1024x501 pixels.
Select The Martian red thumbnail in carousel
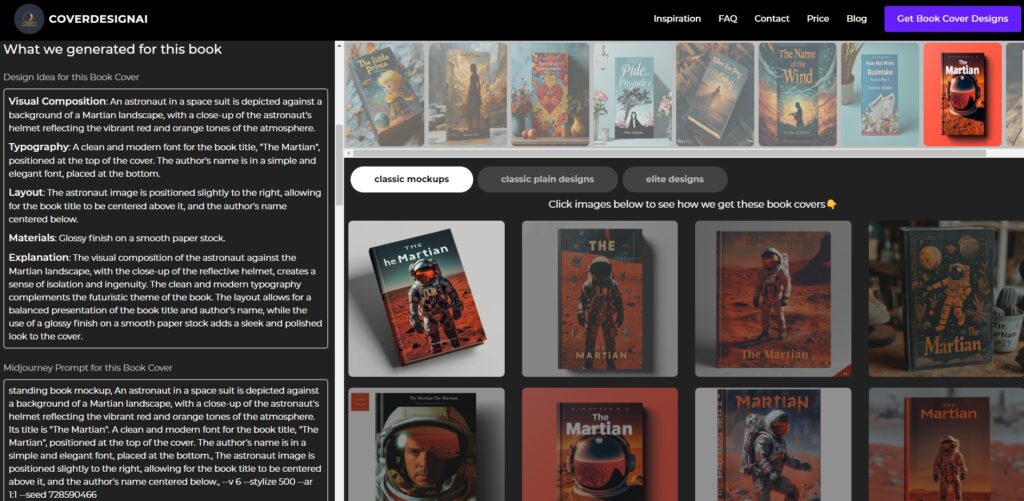pyautogui.click(x=962, y=94)
